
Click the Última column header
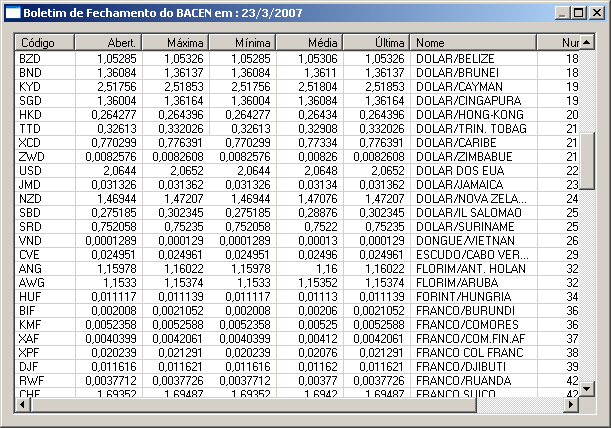376,43
